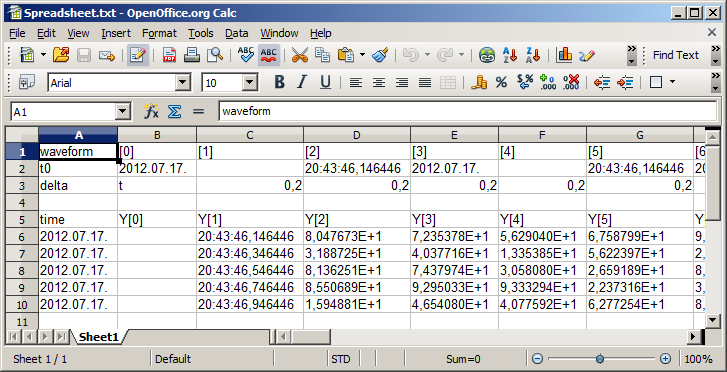Viewport: 727px width, 372px height.
Task: Click Sum sigma icon
Action: click(x=174, y=111)
